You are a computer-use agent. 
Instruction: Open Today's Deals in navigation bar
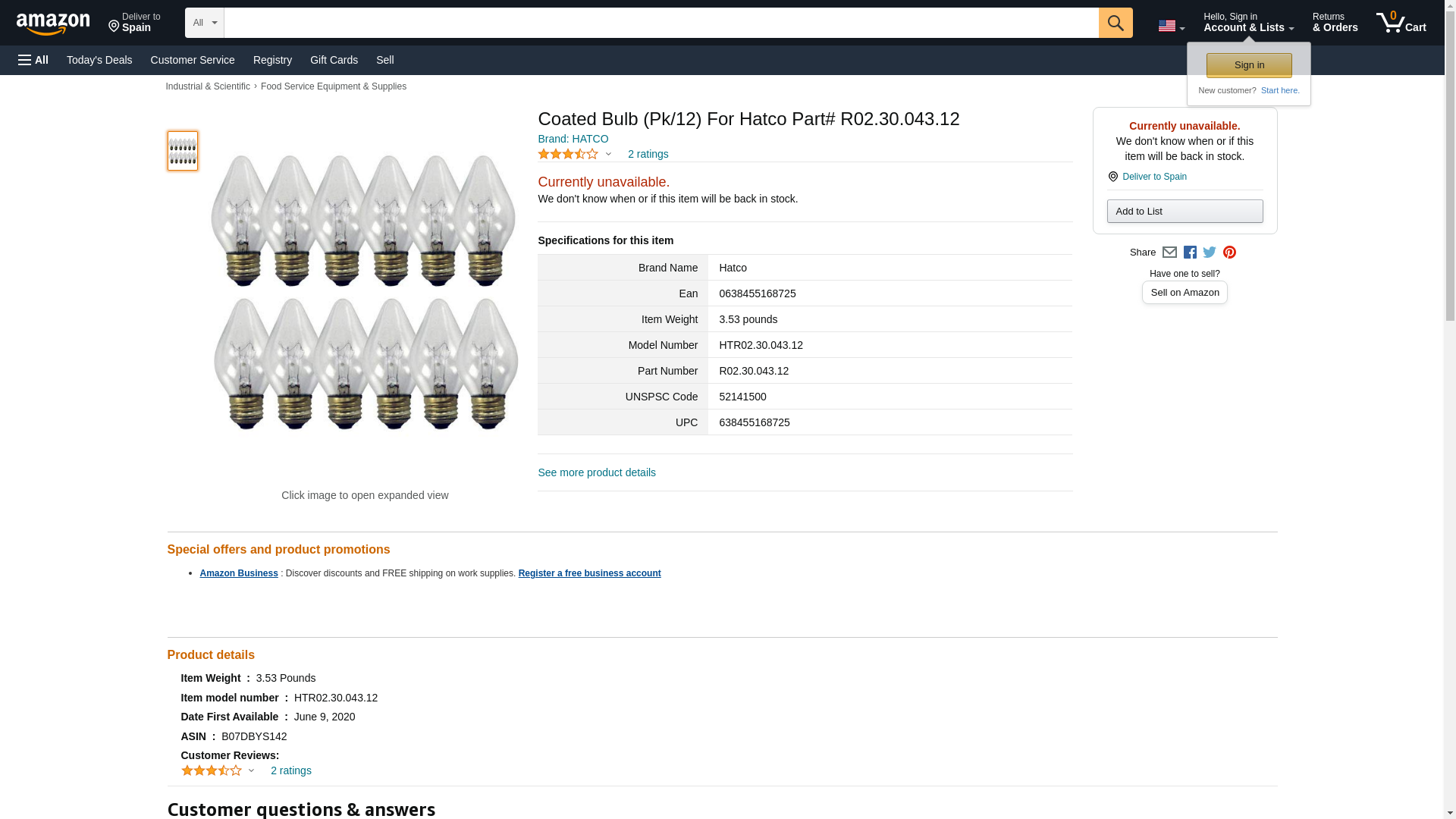[99, 60]
